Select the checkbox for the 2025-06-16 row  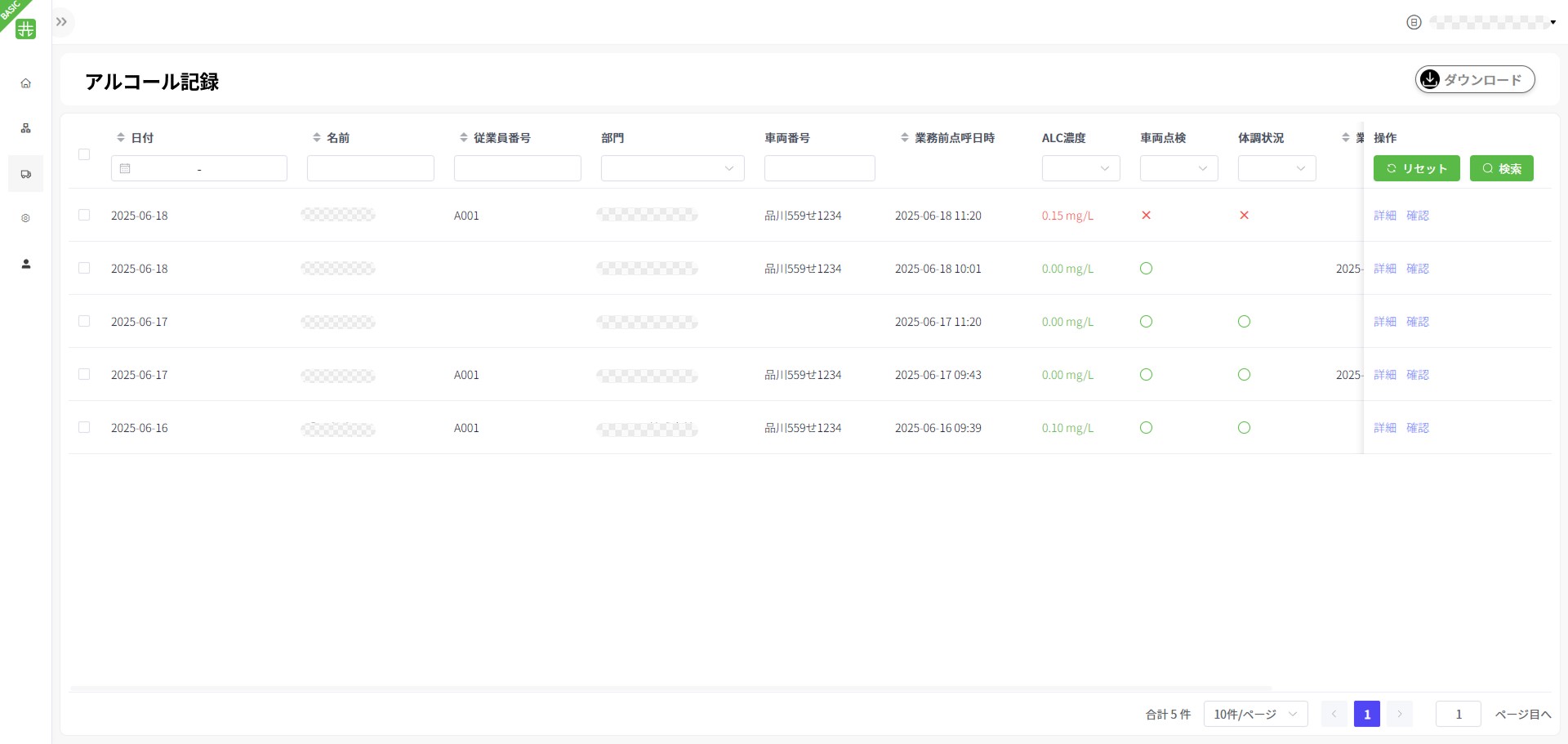point(84,428)
